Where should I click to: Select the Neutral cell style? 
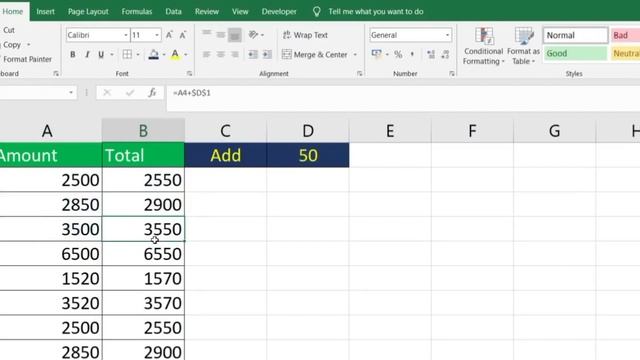pyautogui.click(x=626, y=53)
